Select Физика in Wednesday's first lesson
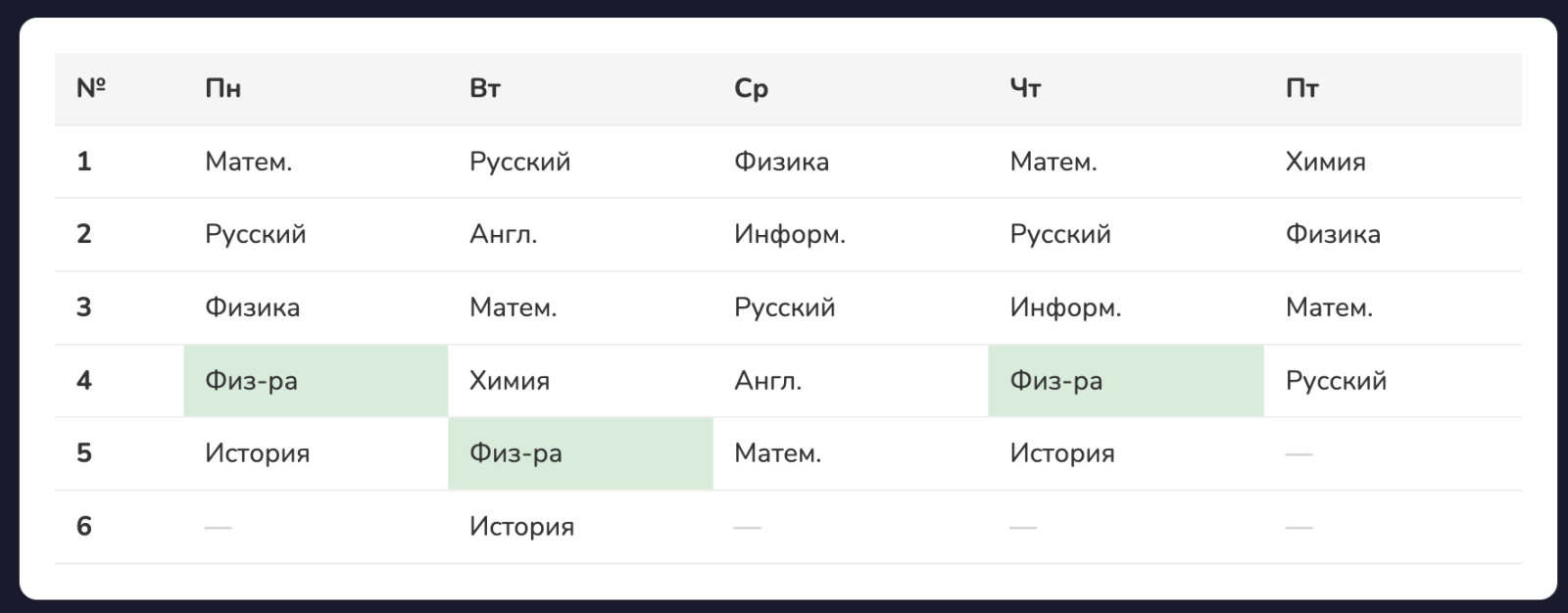 [781, 162]
